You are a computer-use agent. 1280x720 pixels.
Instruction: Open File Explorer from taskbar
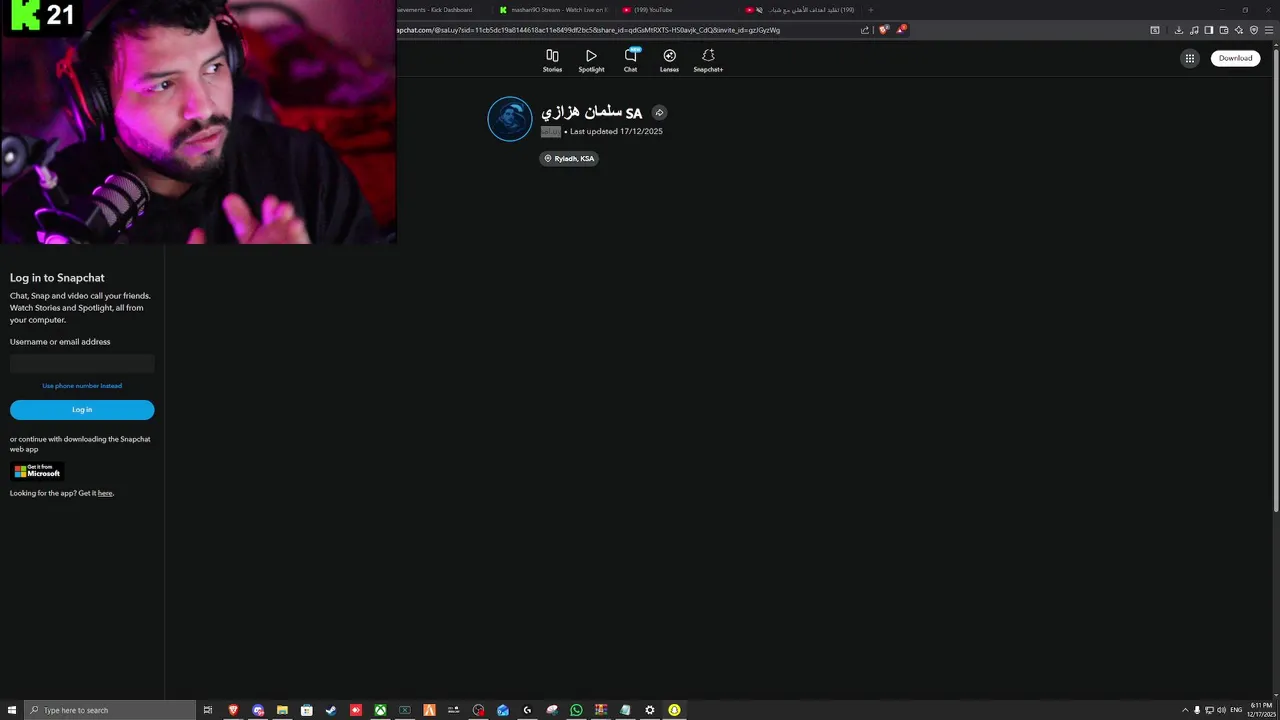(282, 710)
